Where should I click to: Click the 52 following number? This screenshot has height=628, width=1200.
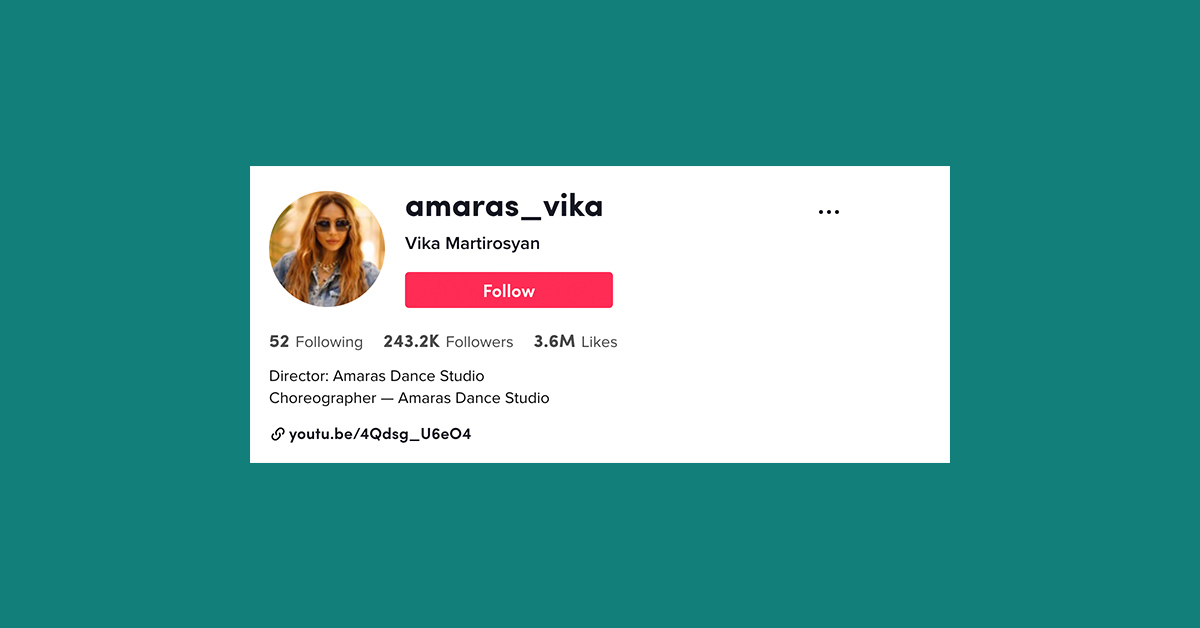coord(279,342)
